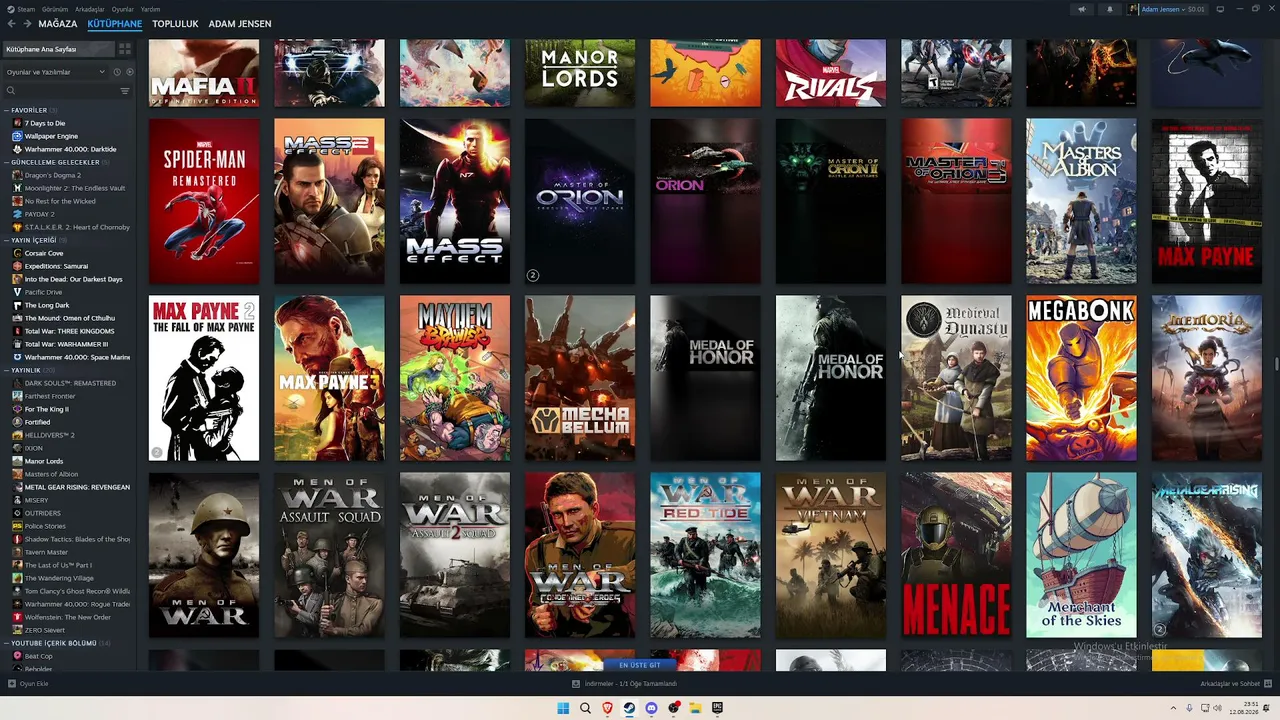Click the Arkadaşlar ve Sohbet link
The image size is (1280, 720).
[1230, 684]
